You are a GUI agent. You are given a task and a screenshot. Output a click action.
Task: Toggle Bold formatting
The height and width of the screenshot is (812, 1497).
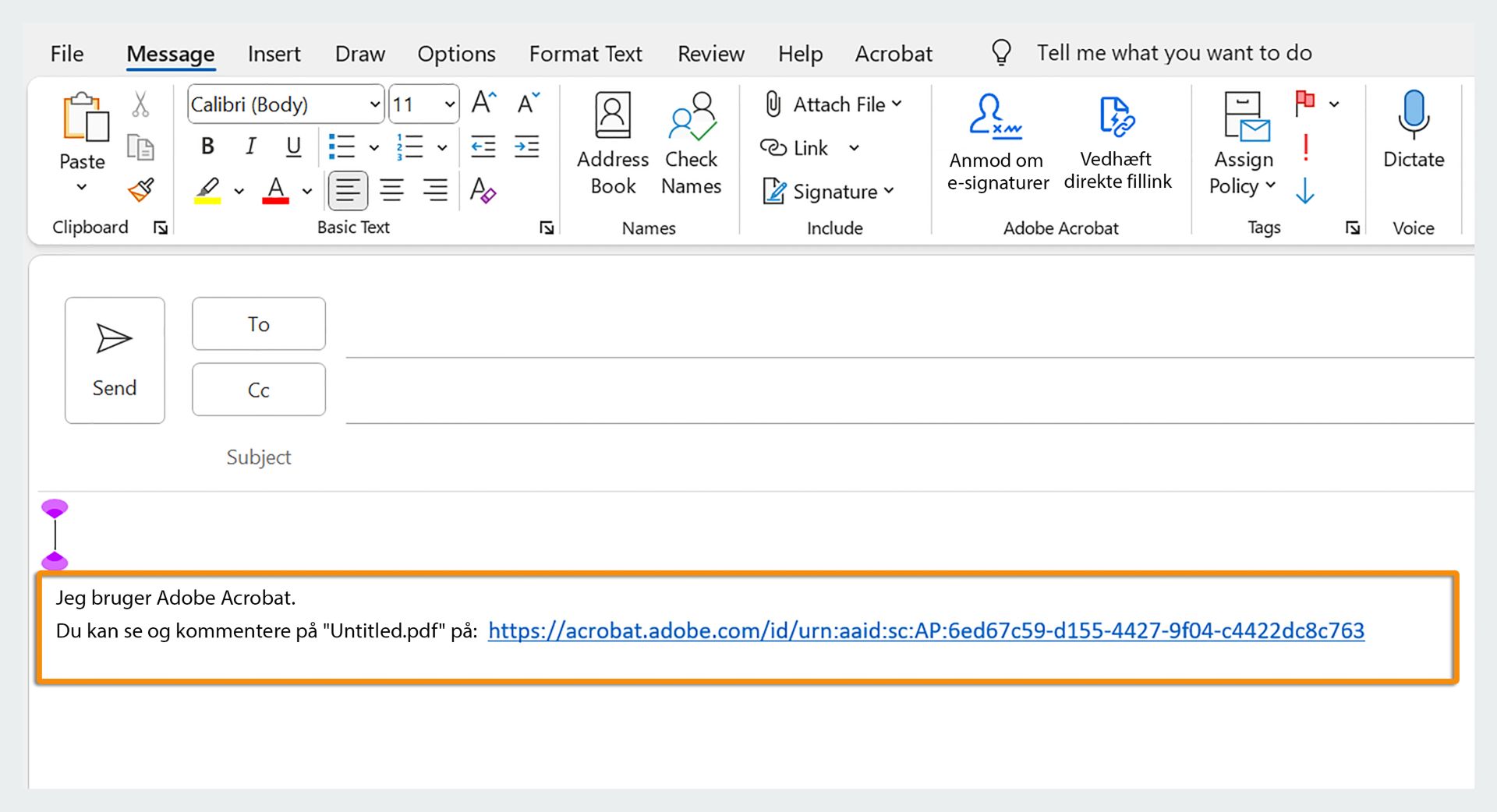coord(207,147)
